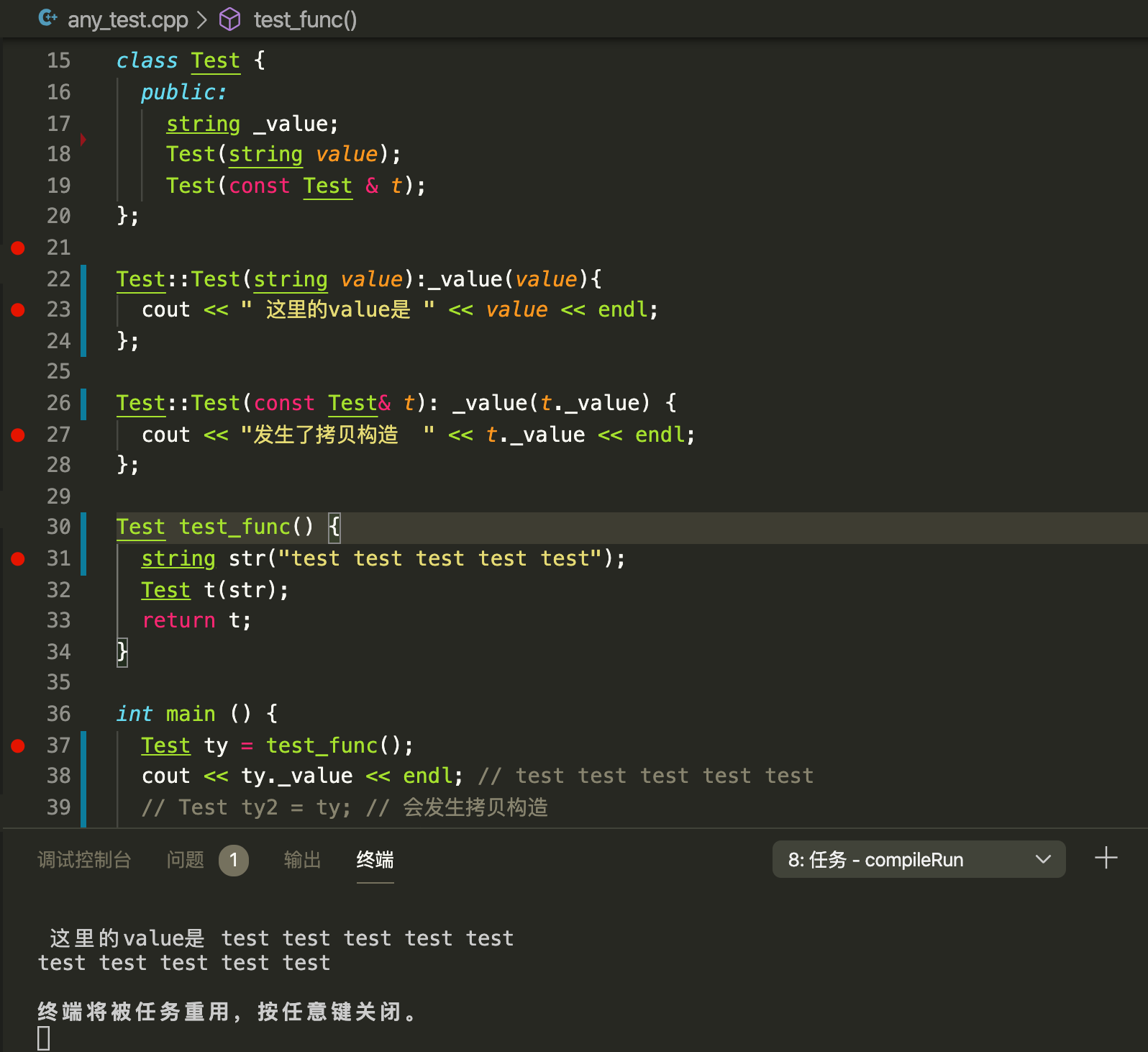Switch to the 问题 tab
The height and width of the screenshot is (1052, 1148).
tap(186, 860)
